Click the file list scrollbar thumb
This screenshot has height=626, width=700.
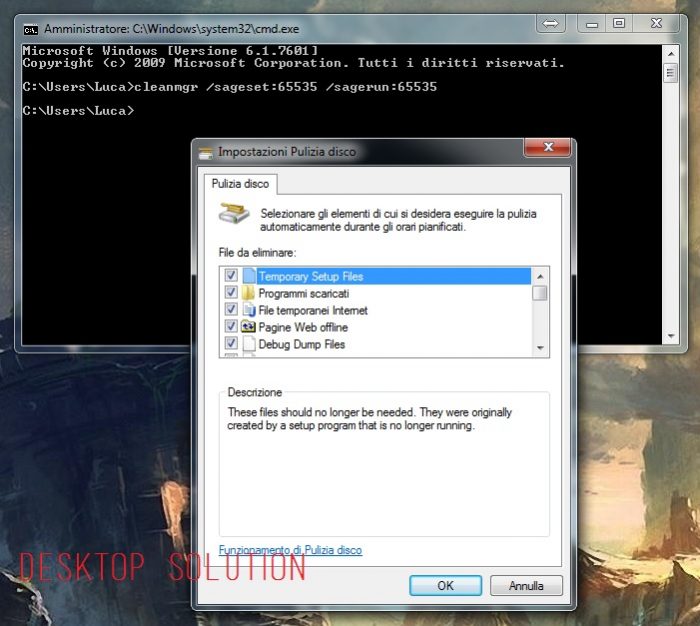pos(540,293)
